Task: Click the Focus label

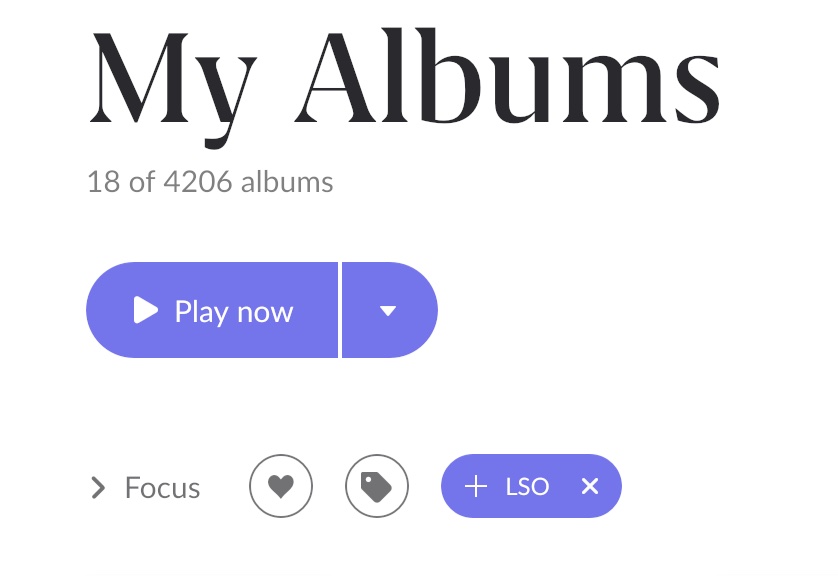Action: (162, 487)
